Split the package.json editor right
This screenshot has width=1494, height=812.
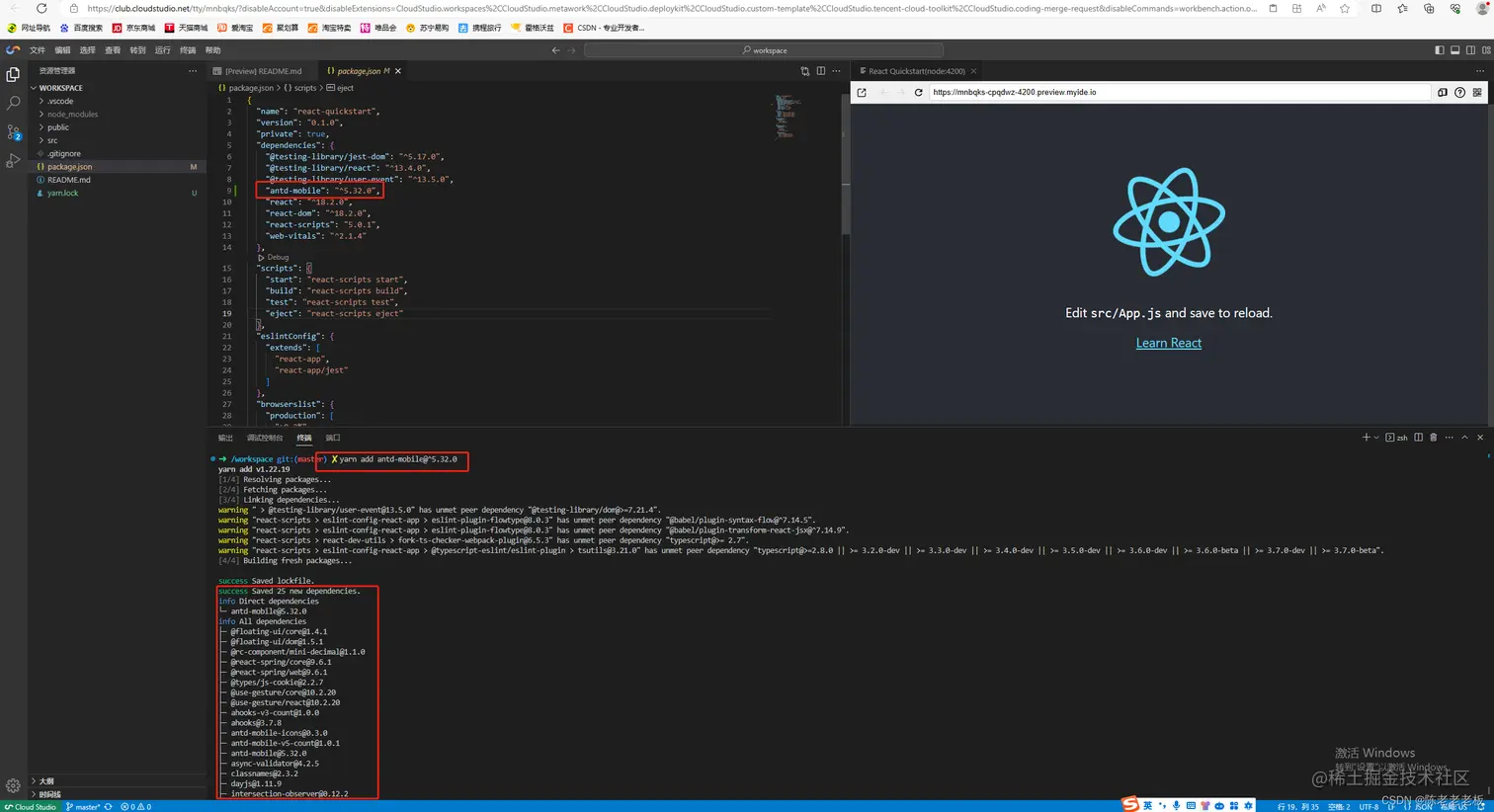click(821, 71)
